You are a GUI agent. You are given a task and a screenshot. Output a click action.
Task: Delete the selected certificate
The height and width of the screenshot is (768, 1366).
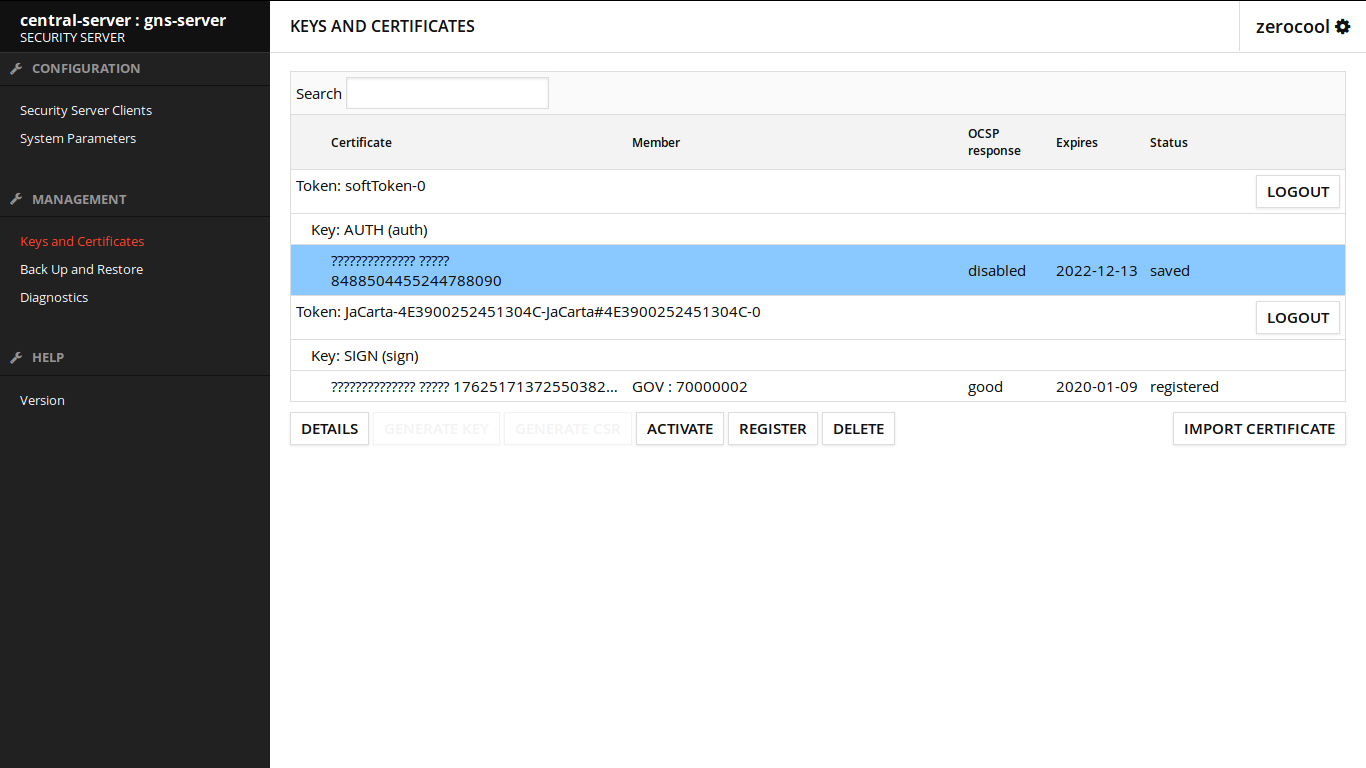[x=858, y=429]
